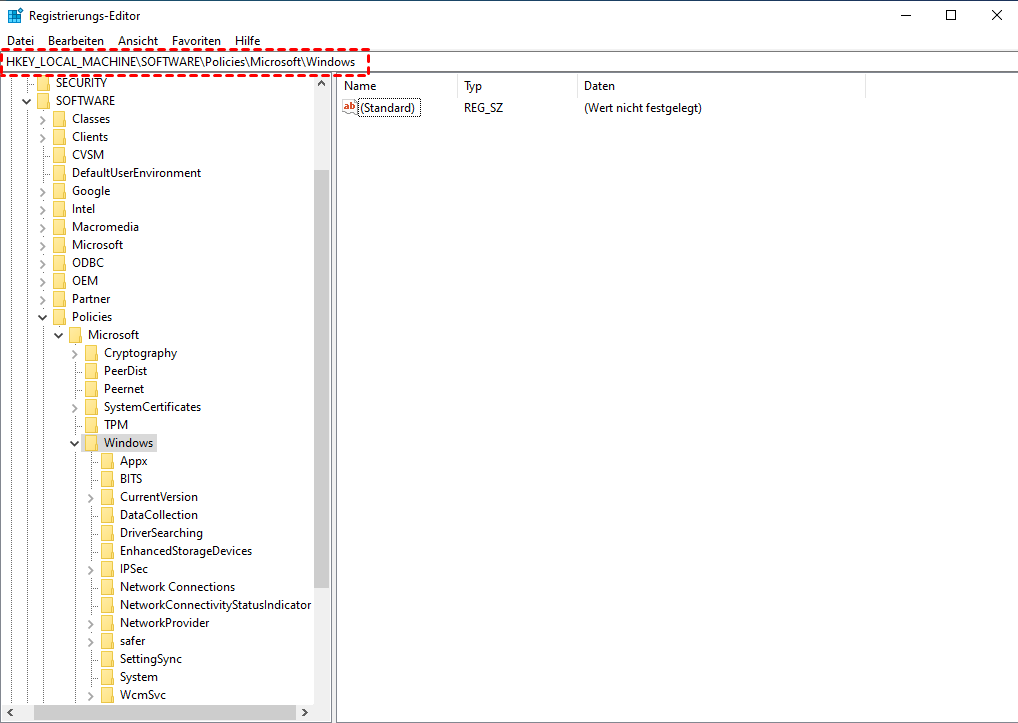This screenshot has height=723, width=1018.
Task: Expand the Microsoft key under SOFTWARE
Action: pos(43,245)
